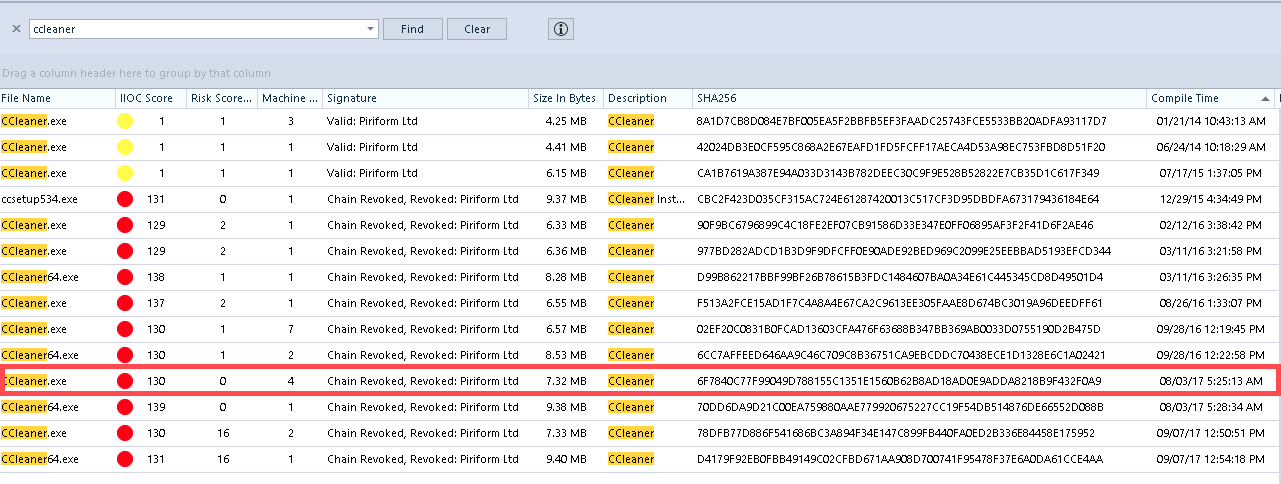Click the Signature column header
1281x484 pixels.
coord(351,98)
